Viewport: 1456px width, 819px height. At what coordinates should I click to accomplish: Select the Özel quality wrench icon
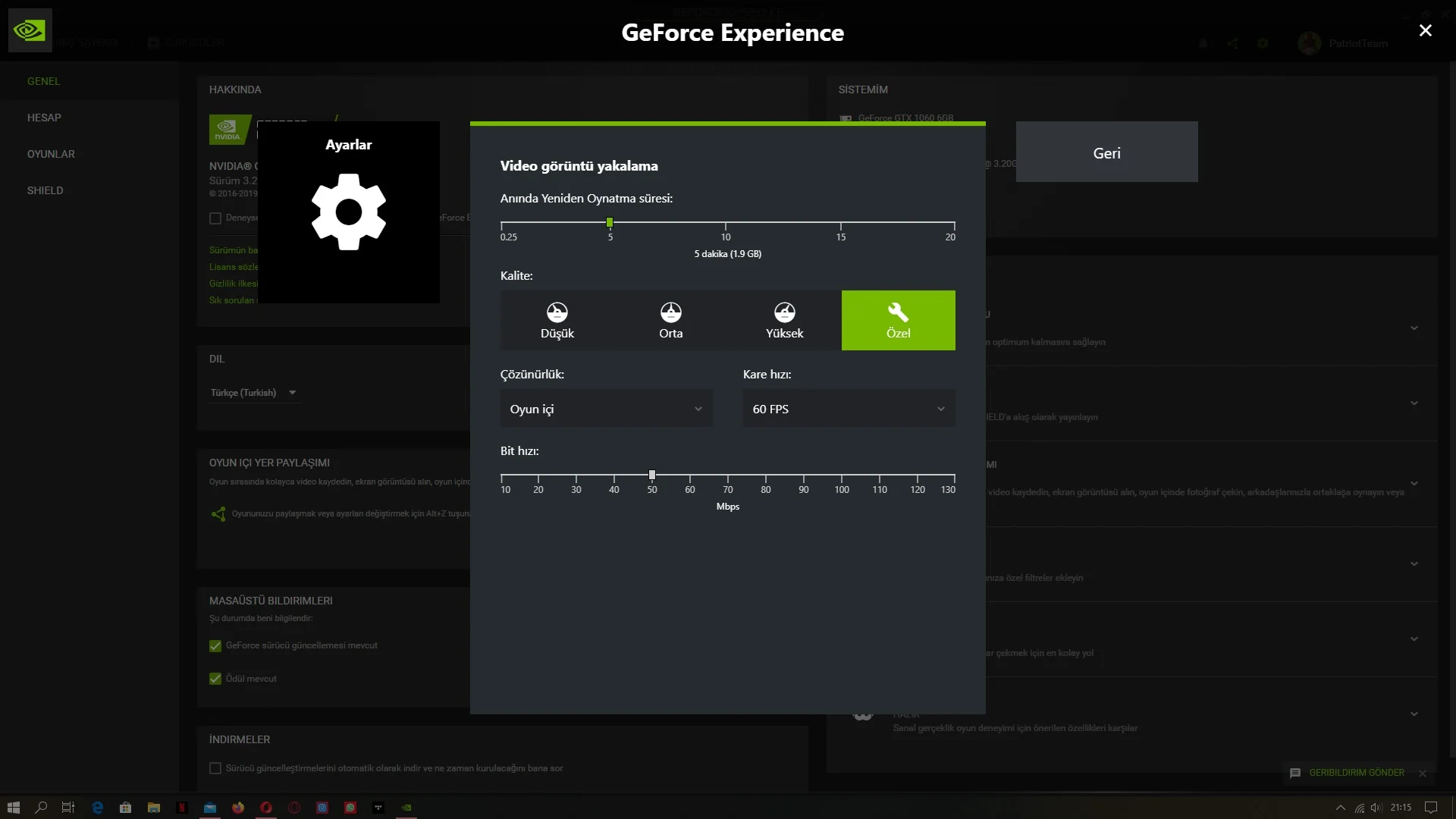pyautogui.click(x=898, y=312)
